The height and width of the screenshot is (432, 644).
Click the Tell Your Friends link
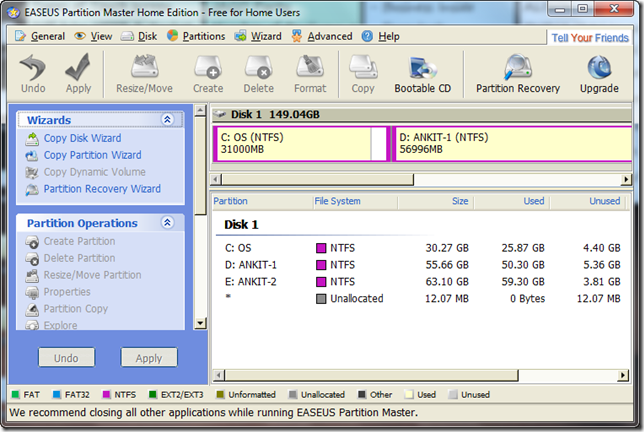[590, 38]
